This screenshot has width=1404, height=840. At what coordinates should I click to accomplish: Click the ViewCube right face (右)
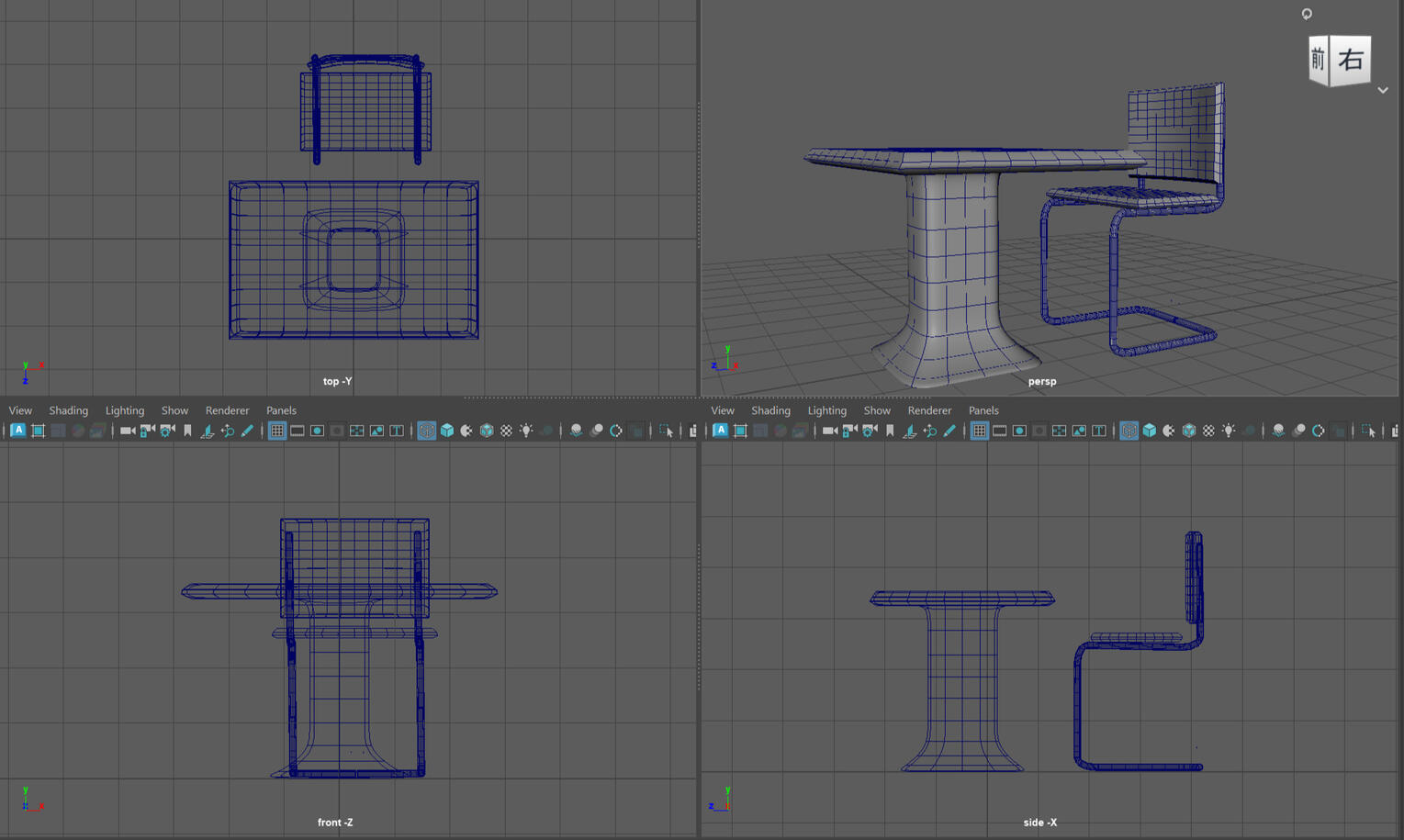(1351, 61)
